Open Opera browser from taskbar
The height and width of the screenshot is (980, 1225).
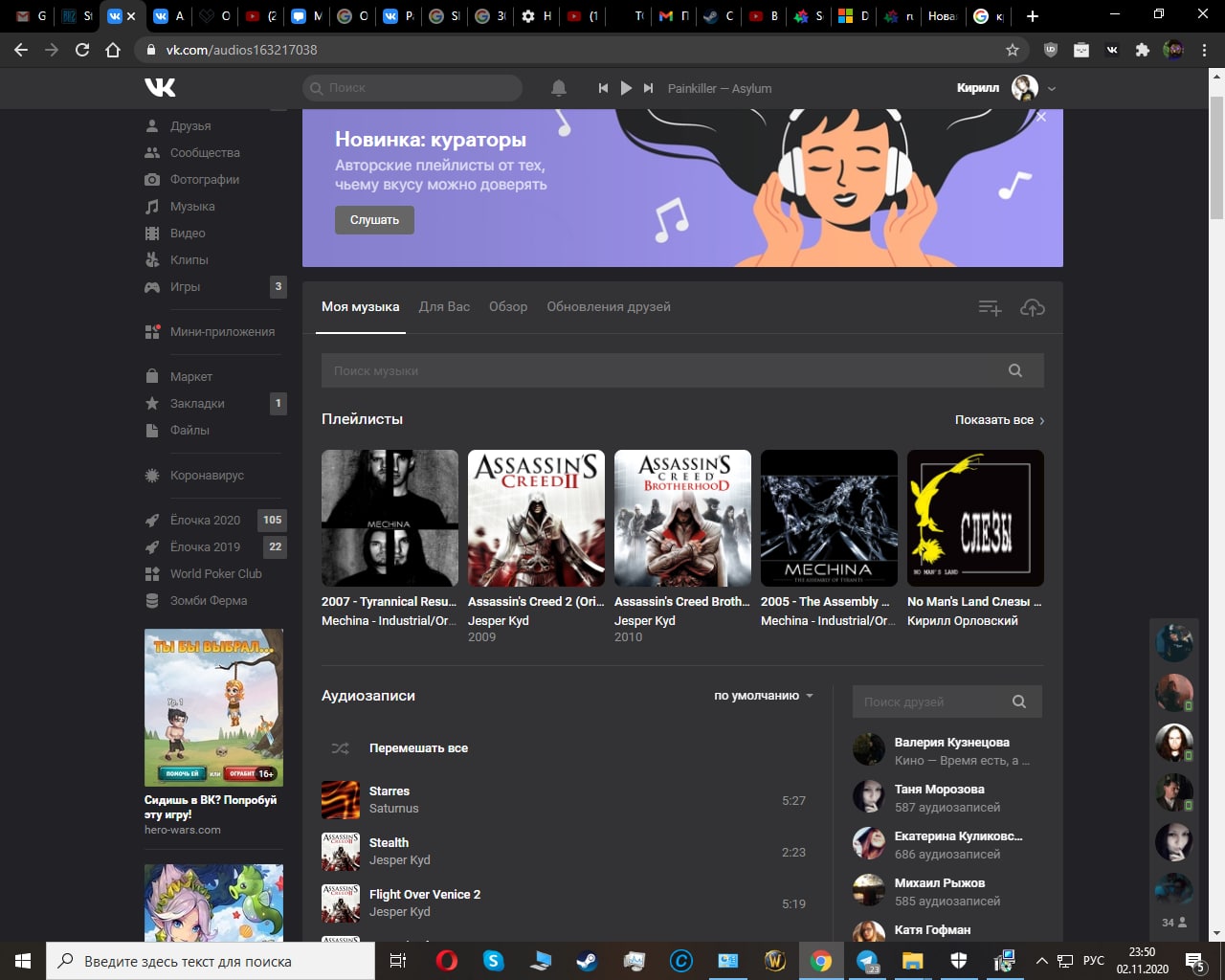point(446,961)
